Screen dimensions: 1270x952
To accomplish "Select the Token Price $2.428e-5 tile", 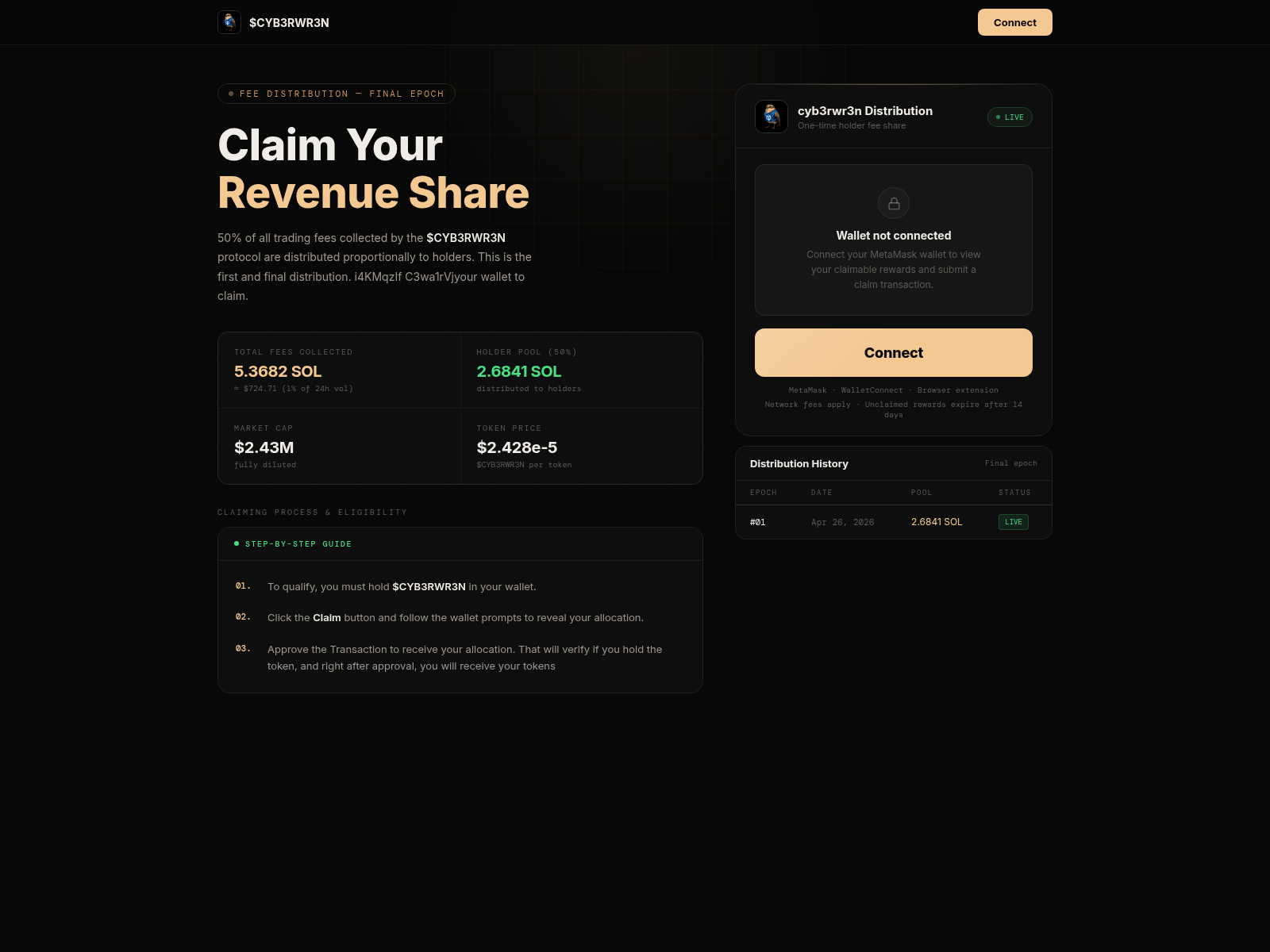I will (582, 447).
